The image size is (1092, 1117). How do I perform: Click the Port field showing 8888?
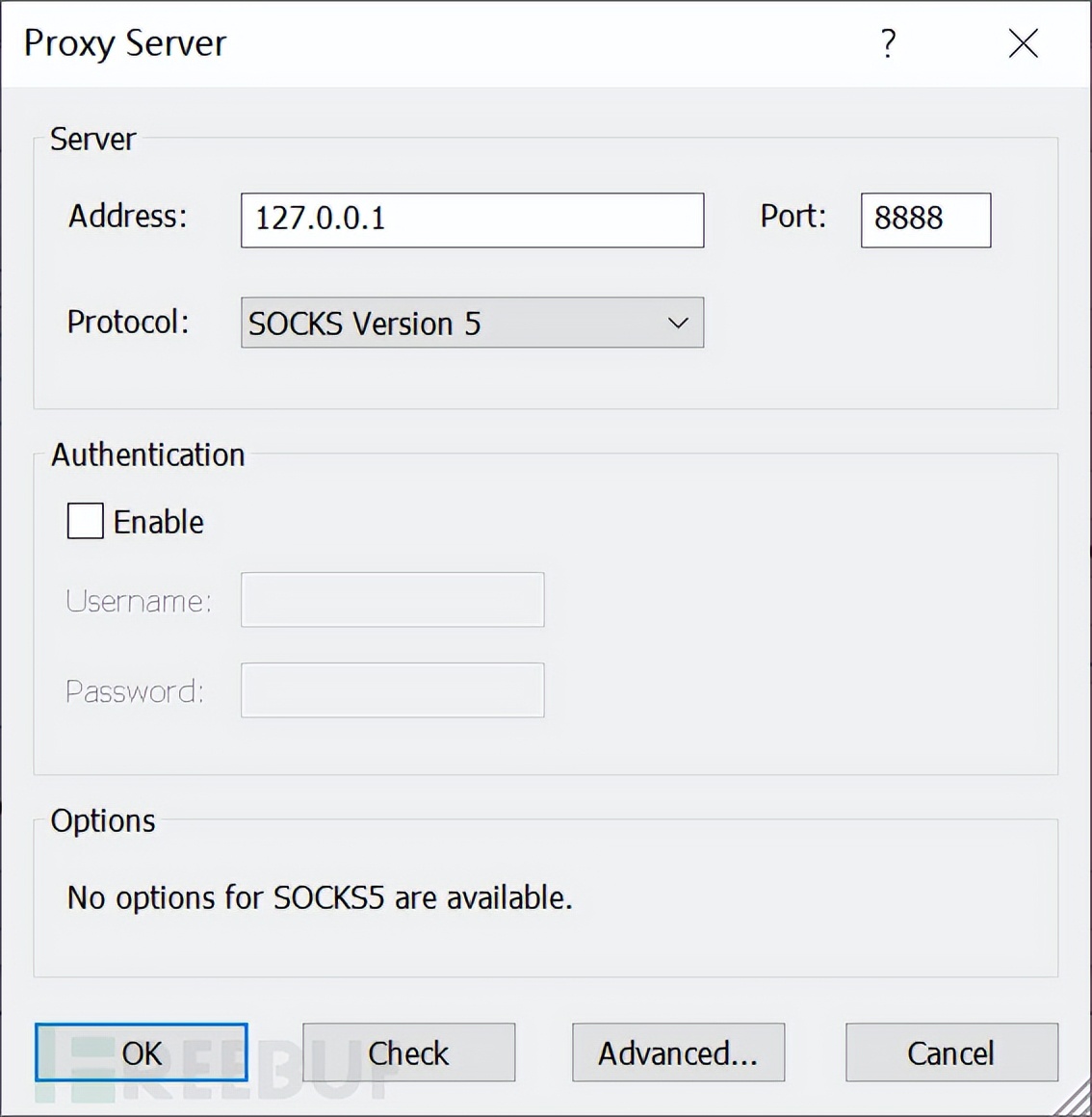(x=925, y=221)
